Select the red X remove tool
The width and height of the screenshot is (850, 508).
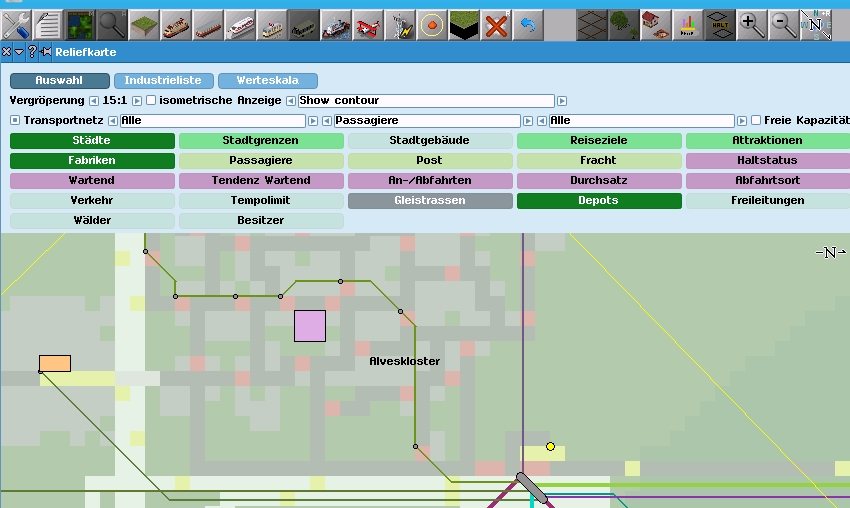(496, 25)
